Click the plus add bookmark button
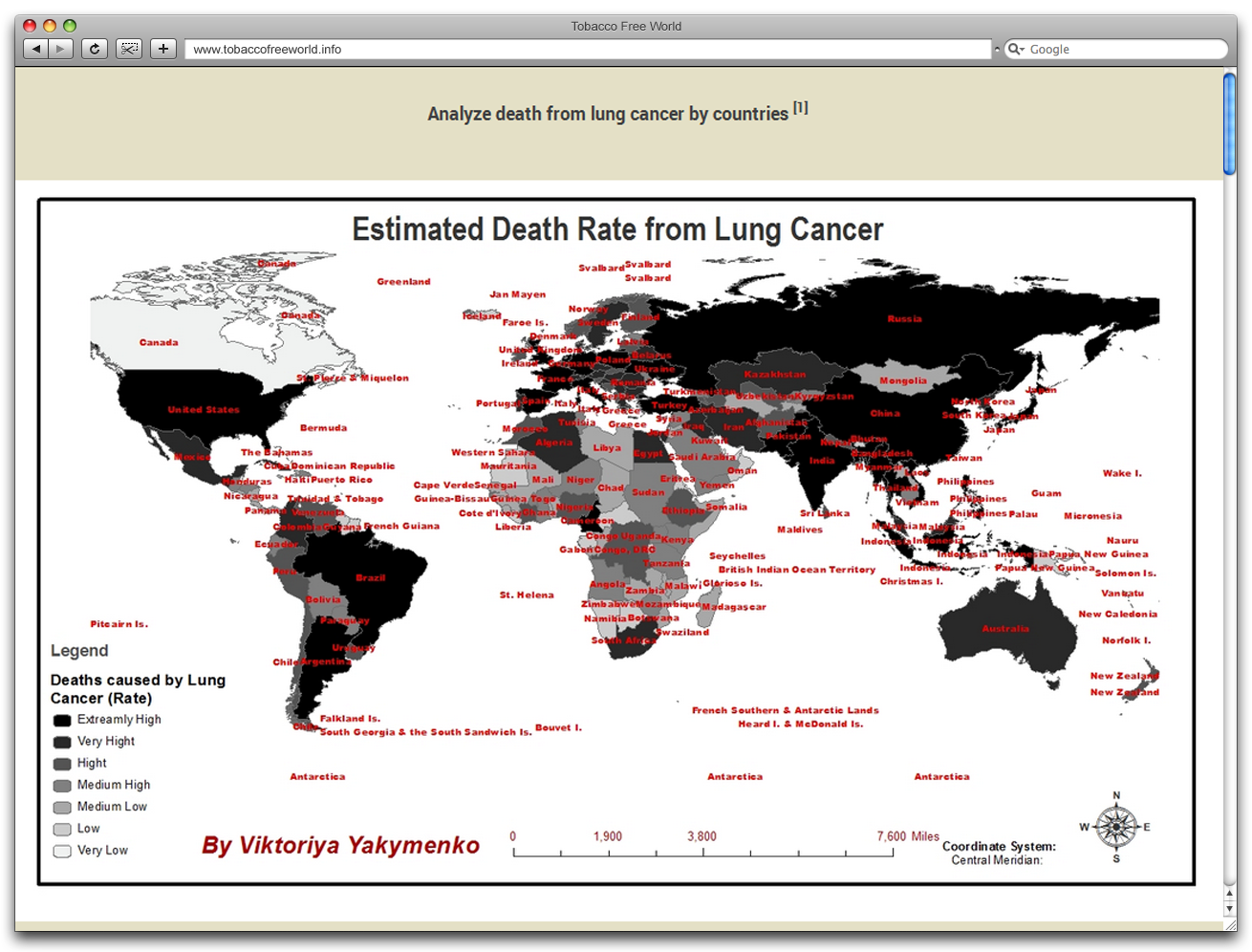This screenshot has height=952, width=1252. tap(163, 49)
